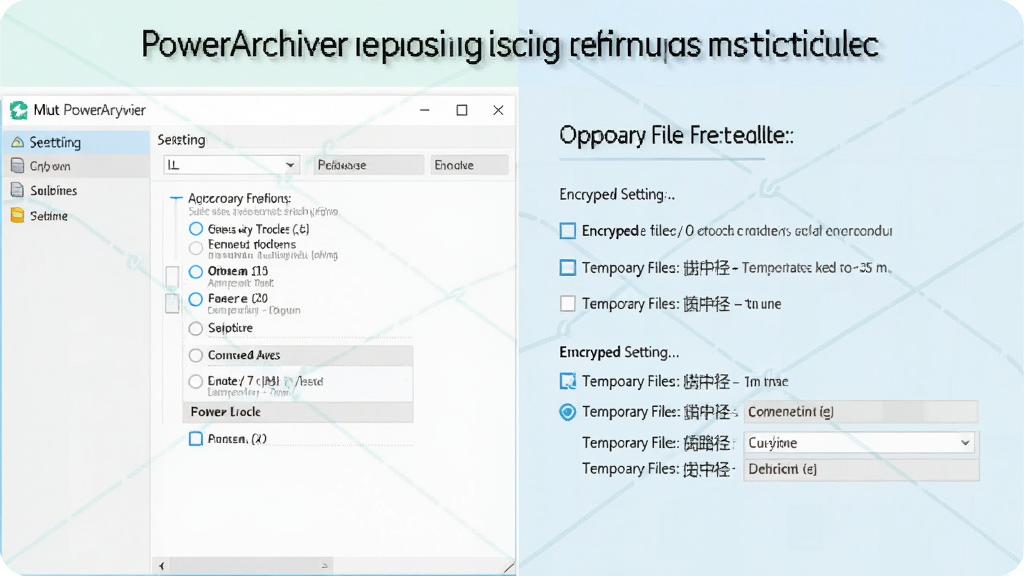Select the Comued Aves radio option
Image resolution: width=1024 pixels, height=576 pixels.
point(195,355)
